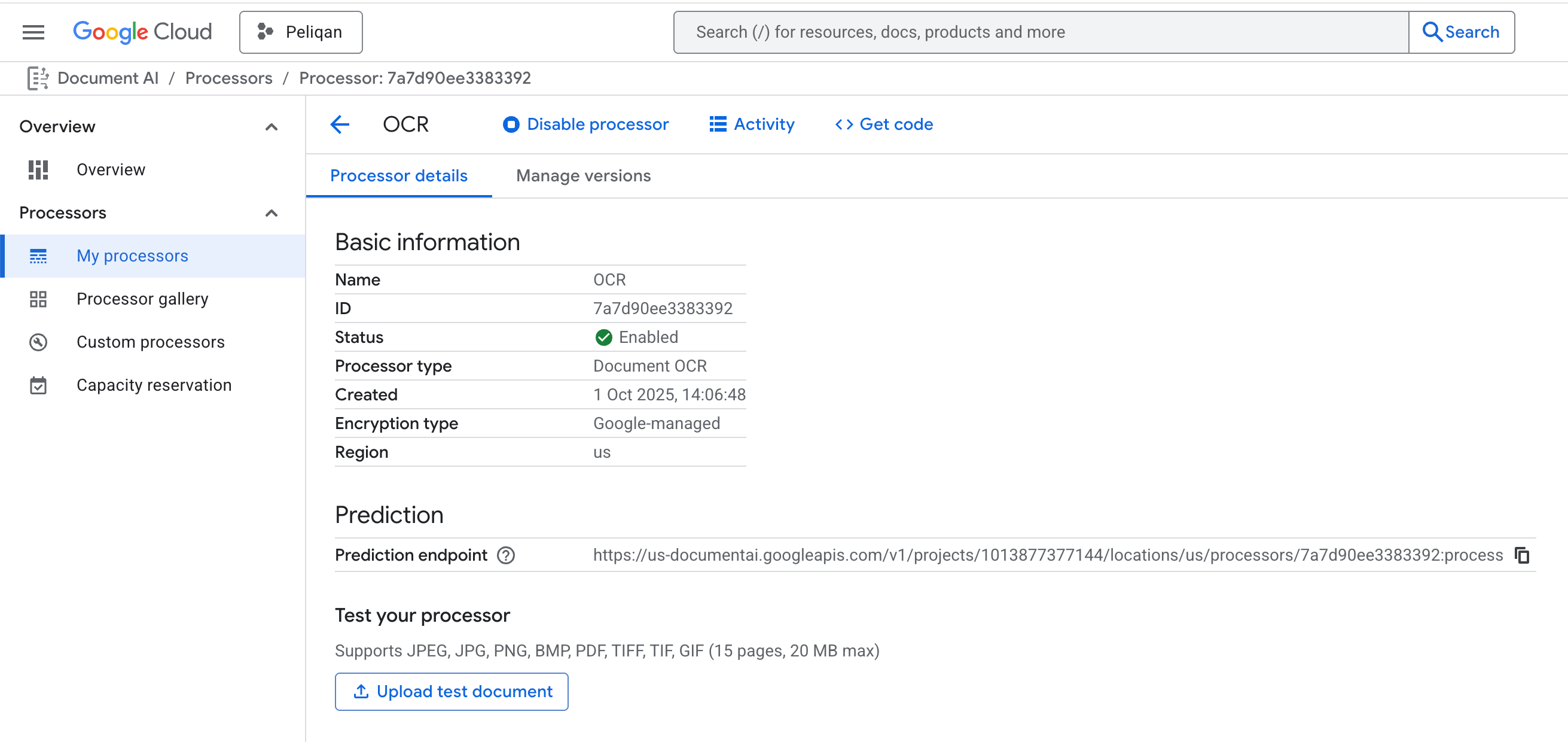Click the Get code button
The image size is (1568, 742).
click(x=884, y=124)
